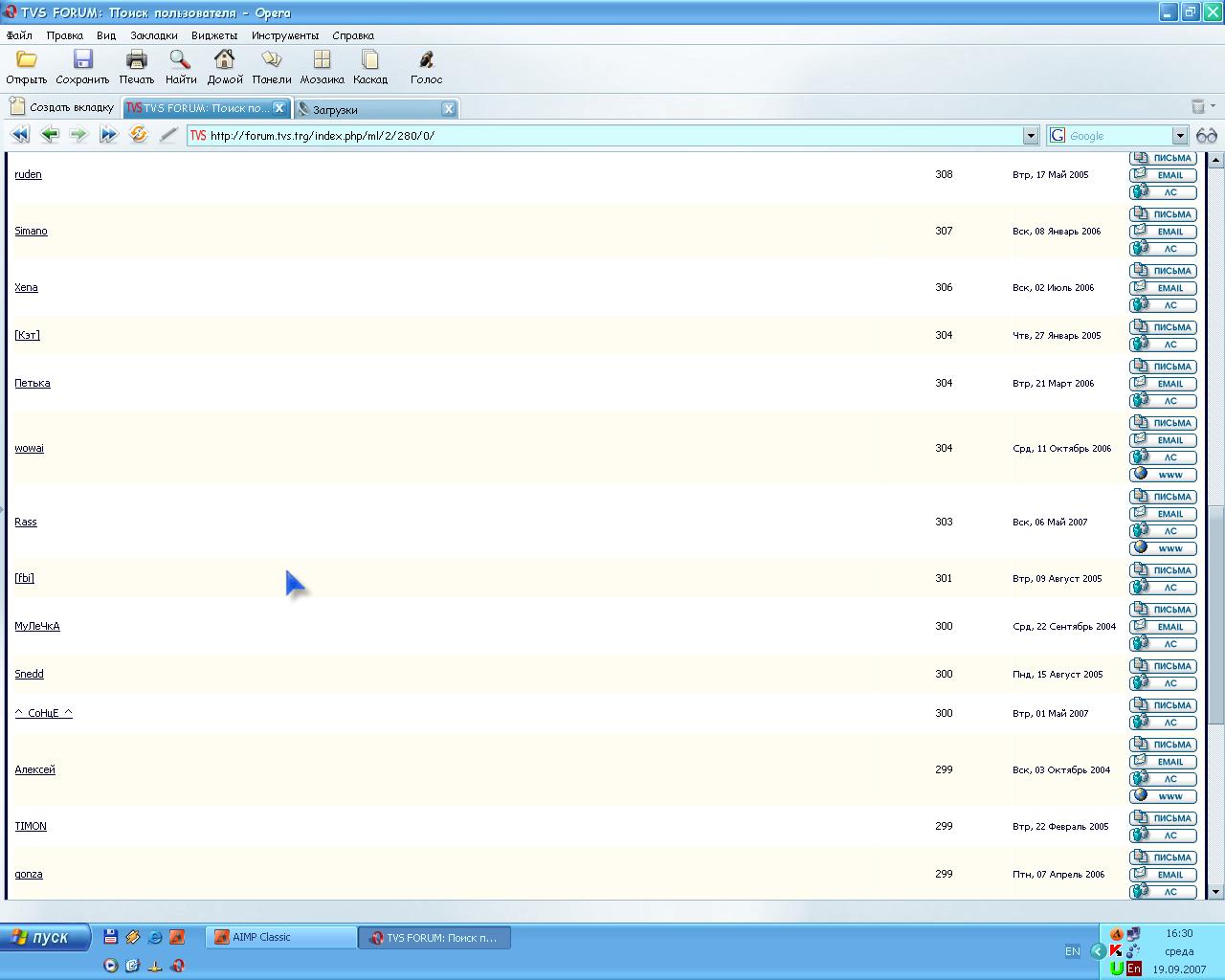Activate the Голос voice icon
The height and width of the screenshot is (980, 1225).
[x=426, y=60]
